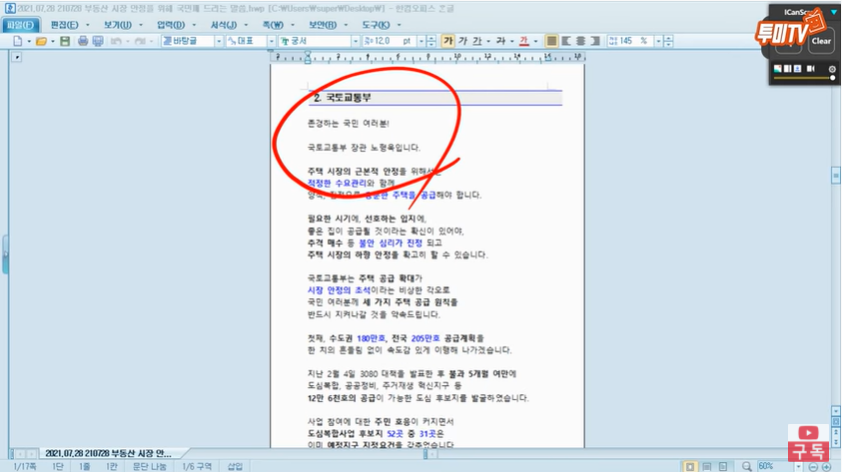Click the next document tab arrow
Screen dimensions: 842x472
pyautogui.click(x=32, y=454)
